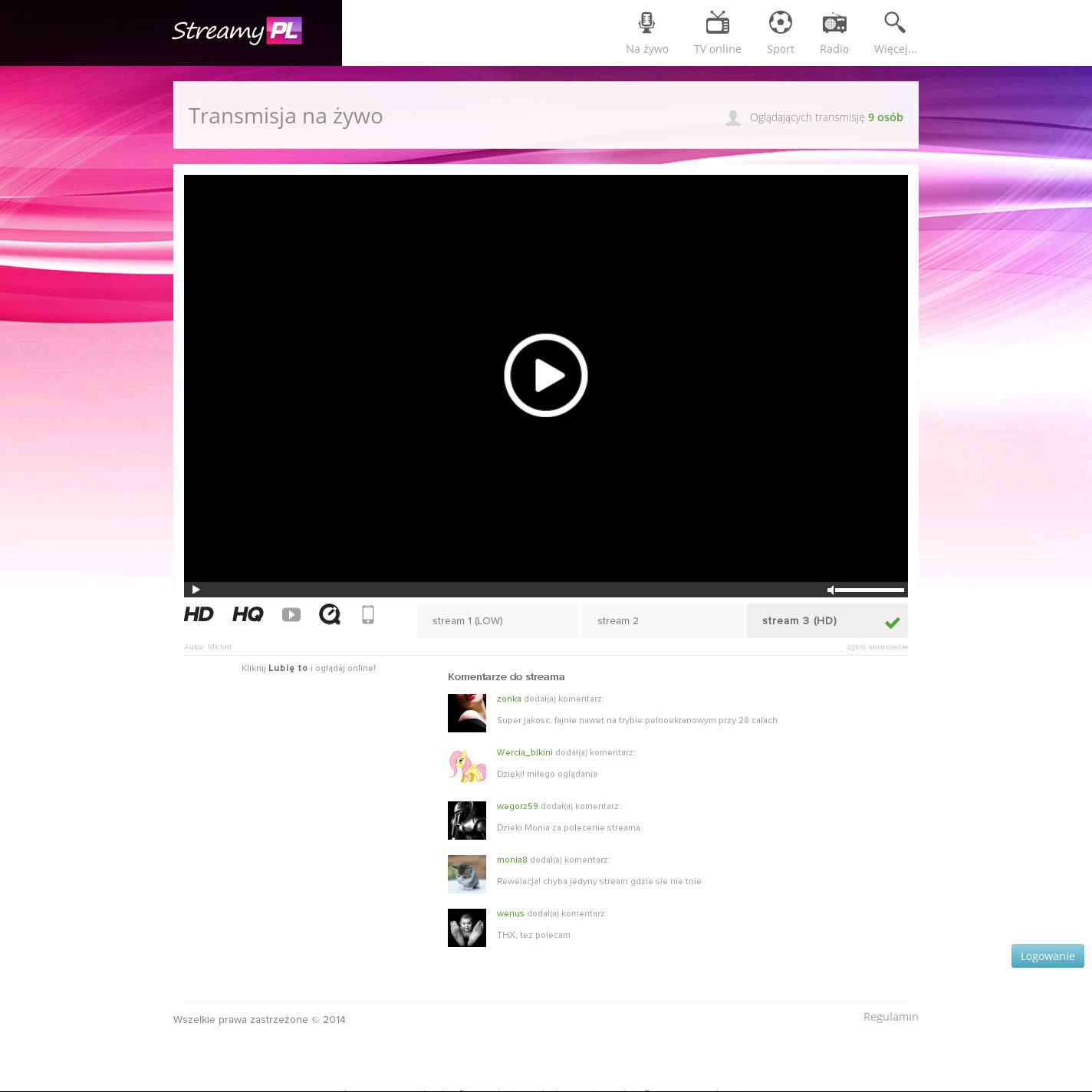Adjust the volume slider
Screen dimensions: 1092x1092
coord(870,590)
